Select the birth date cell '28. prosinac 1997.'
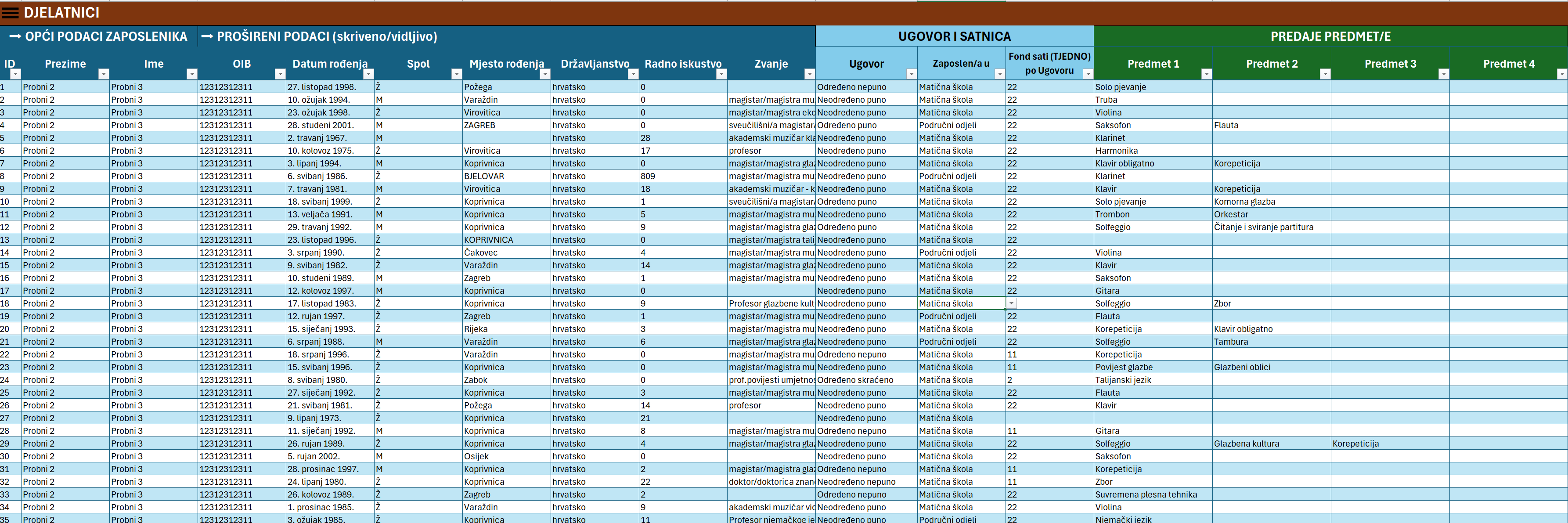 click(330, 469)
